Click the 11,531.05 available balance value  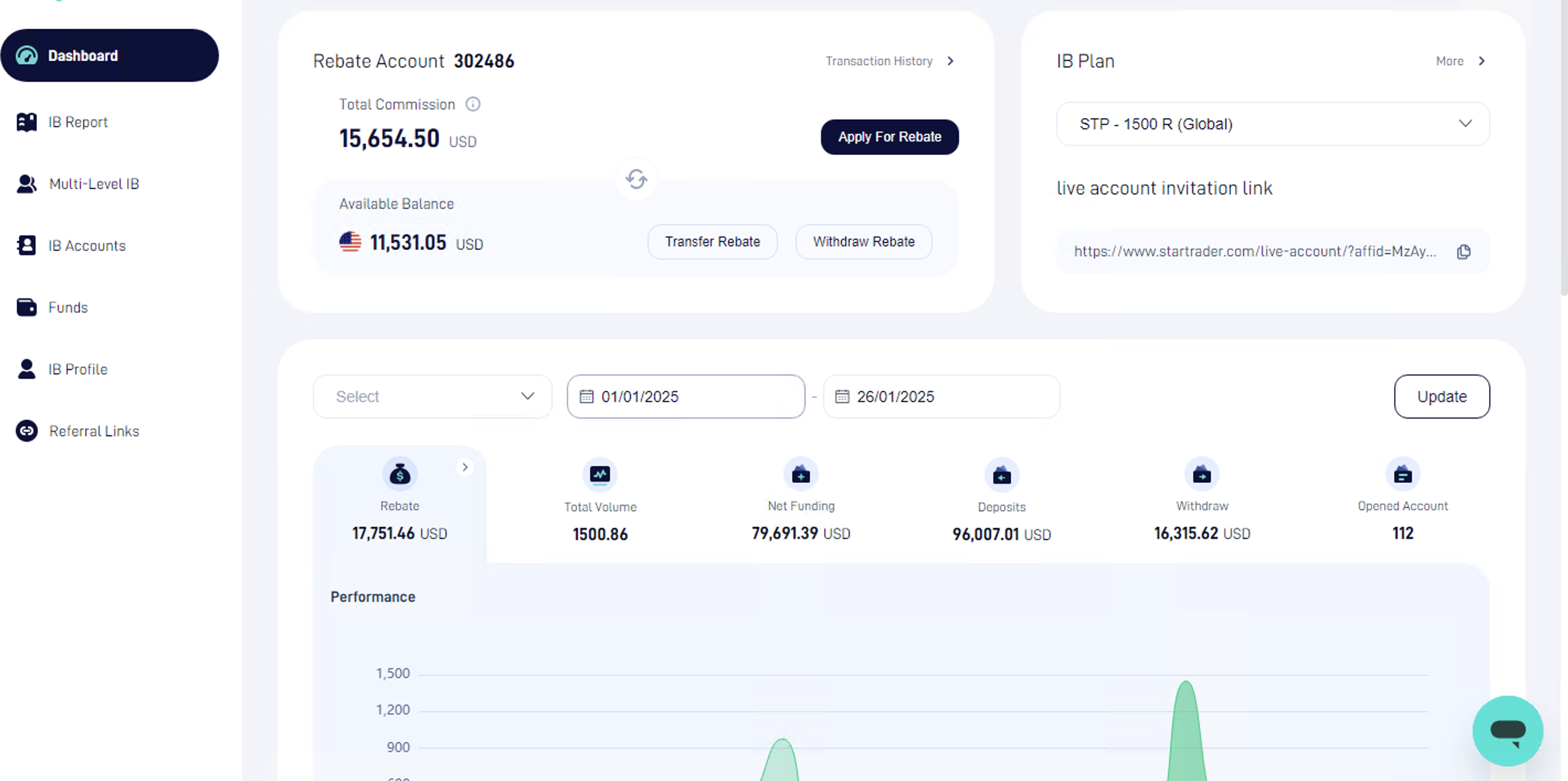(x=408, y=242)
